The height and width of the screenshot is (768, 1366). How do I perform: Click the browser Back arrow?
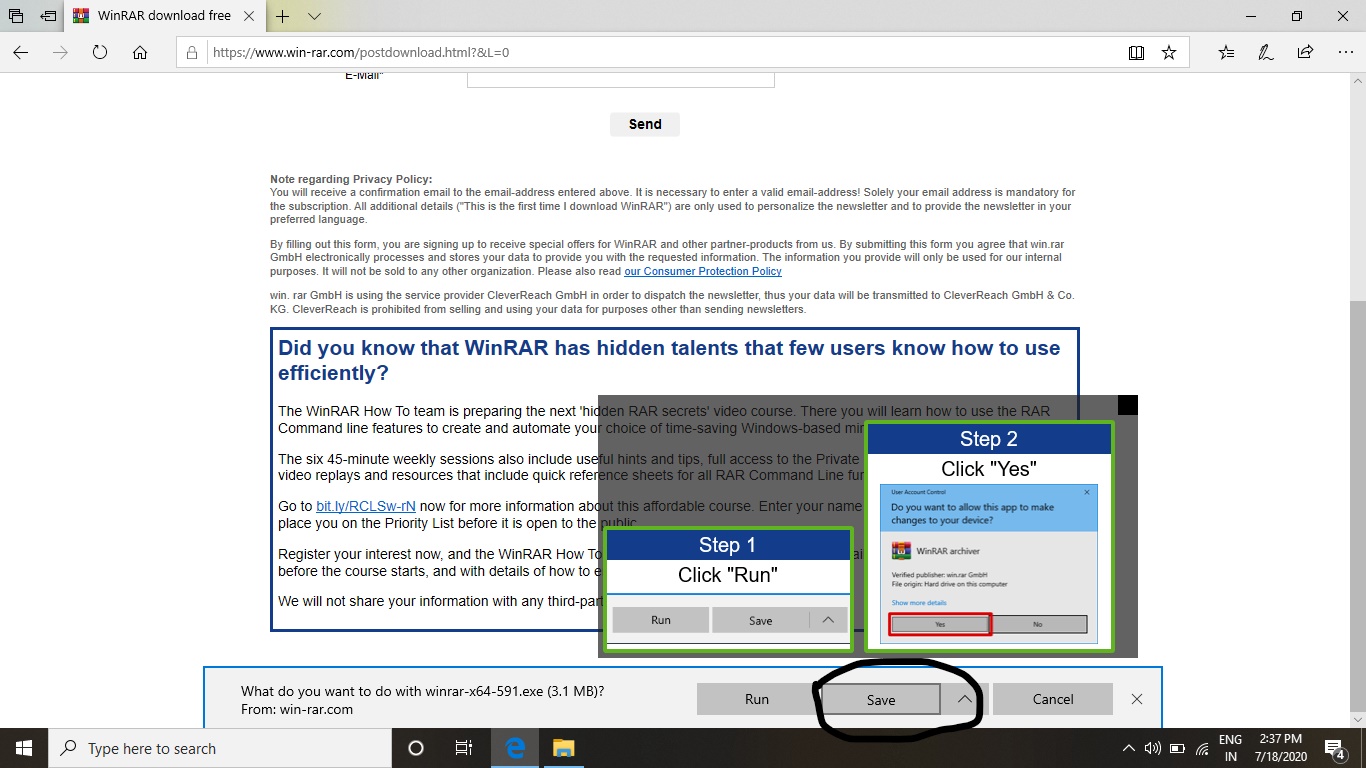pyautogui.click(x=21, y=52)
